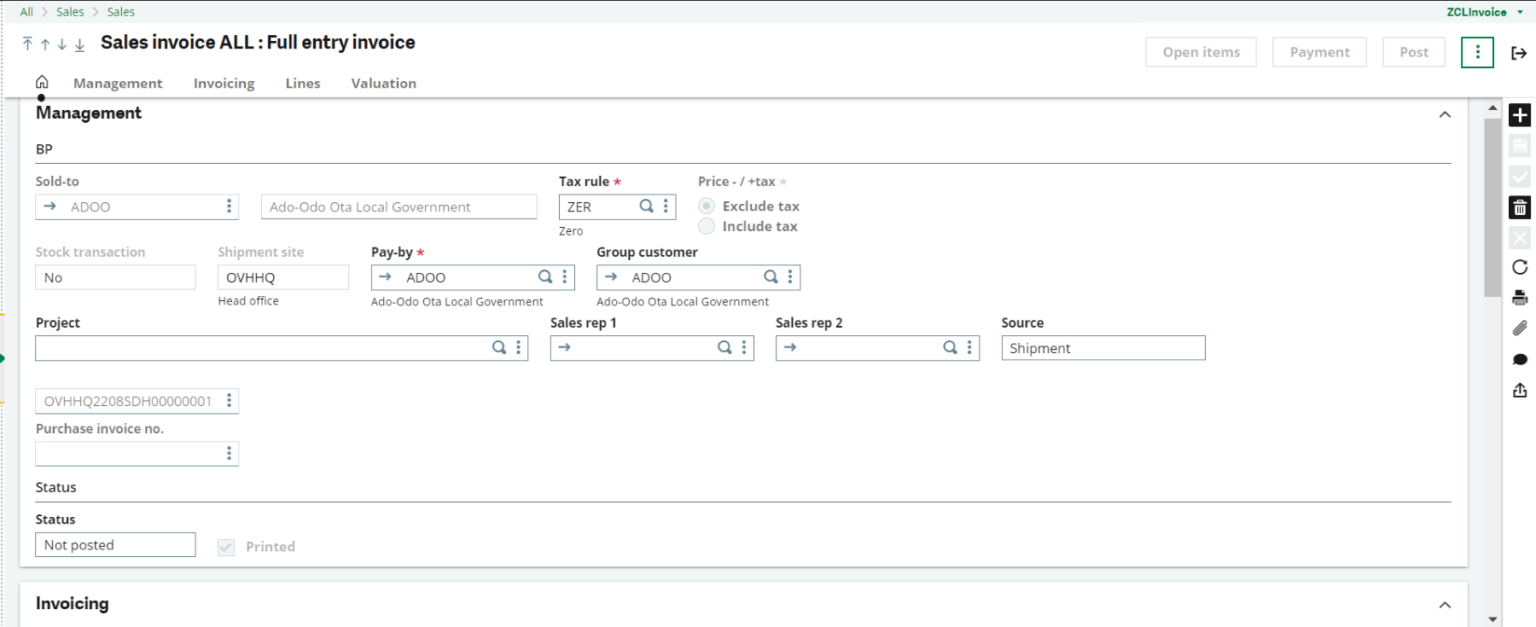Click the Sold-to jump arrow icon

50,207
